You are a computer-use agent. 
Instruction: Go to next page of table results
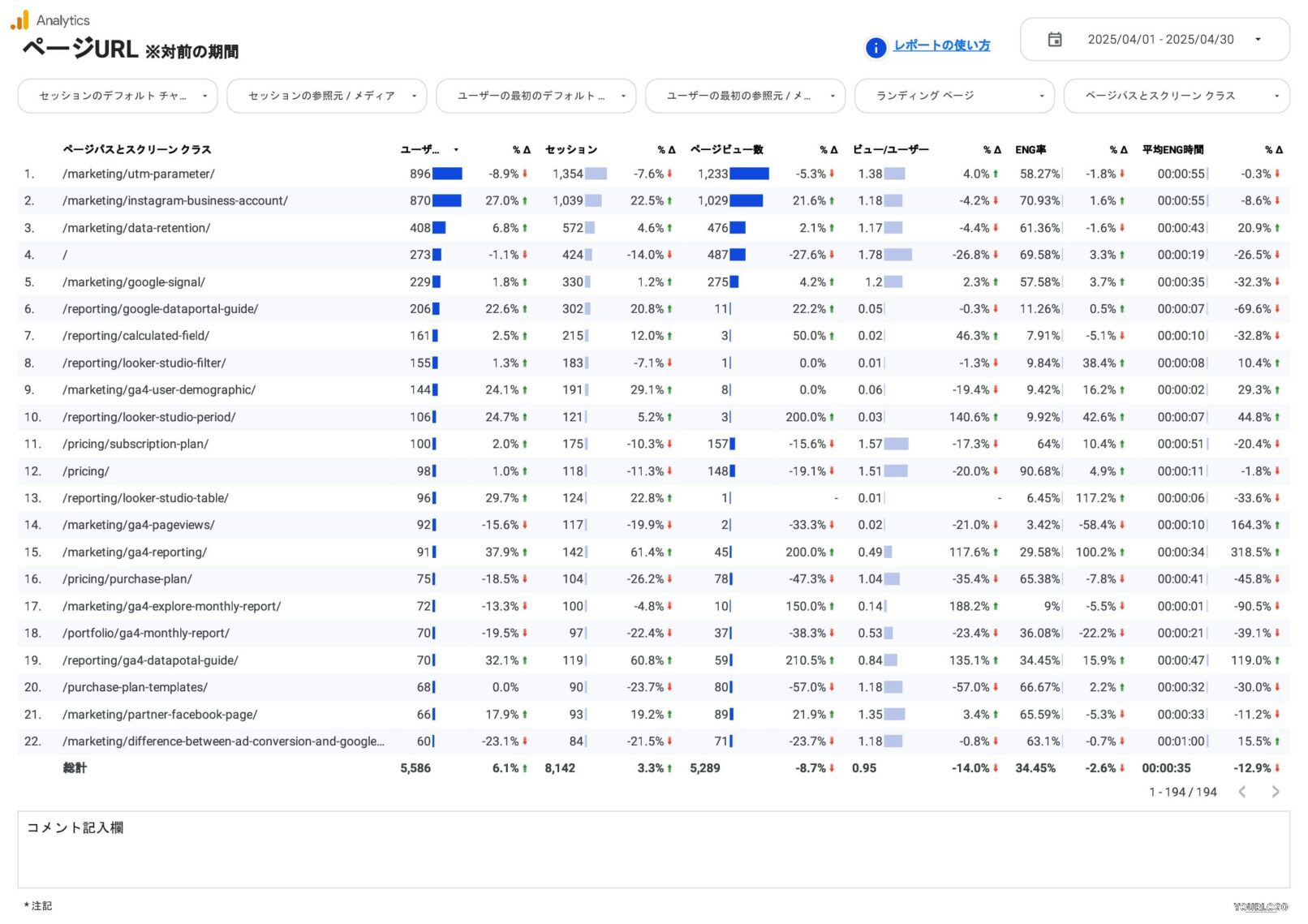(x=1275, y=792)
